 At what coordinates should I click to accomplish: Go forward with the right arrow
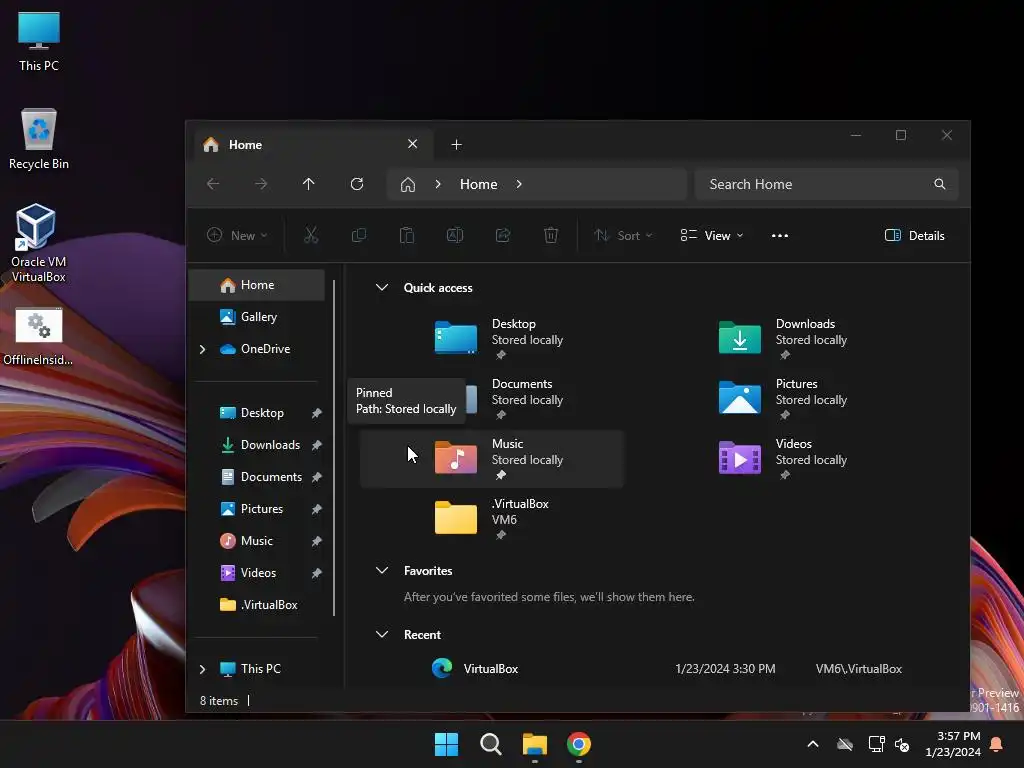pyautogui.click(x=261, y=184)
